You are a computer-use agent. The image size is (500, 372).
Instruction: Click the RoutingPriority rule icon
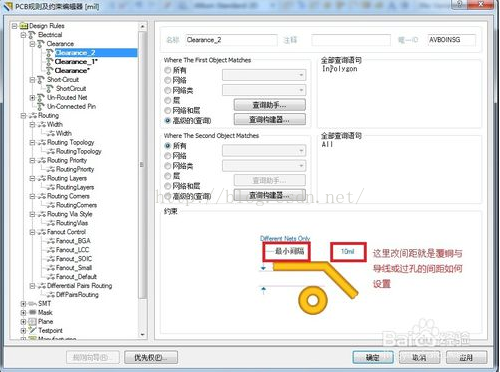click(x=51, y=170)
